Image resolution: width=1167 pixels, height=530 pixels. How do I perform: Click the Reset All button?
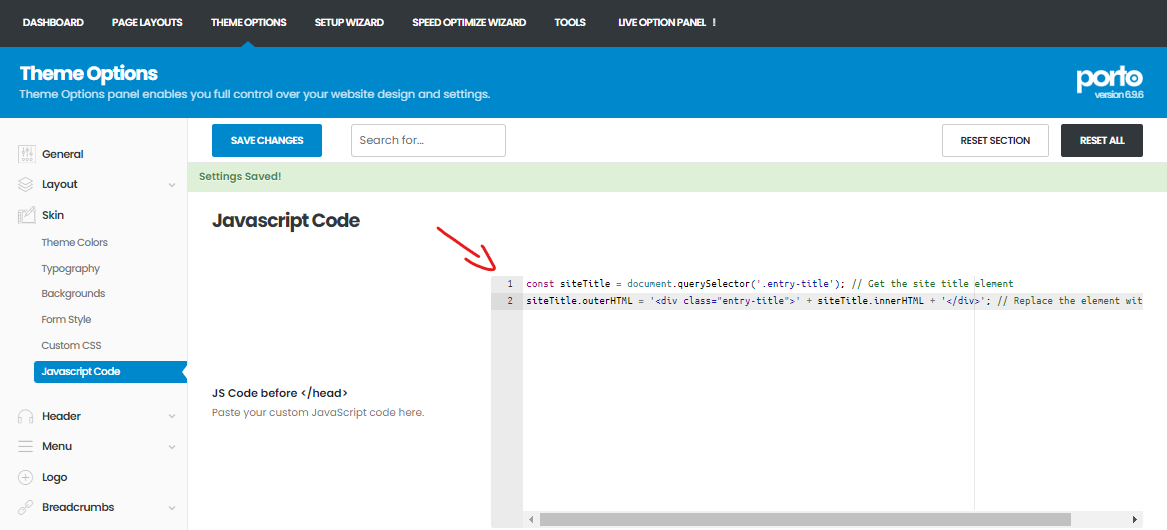pyautogui.click(x=1102, y=141)
